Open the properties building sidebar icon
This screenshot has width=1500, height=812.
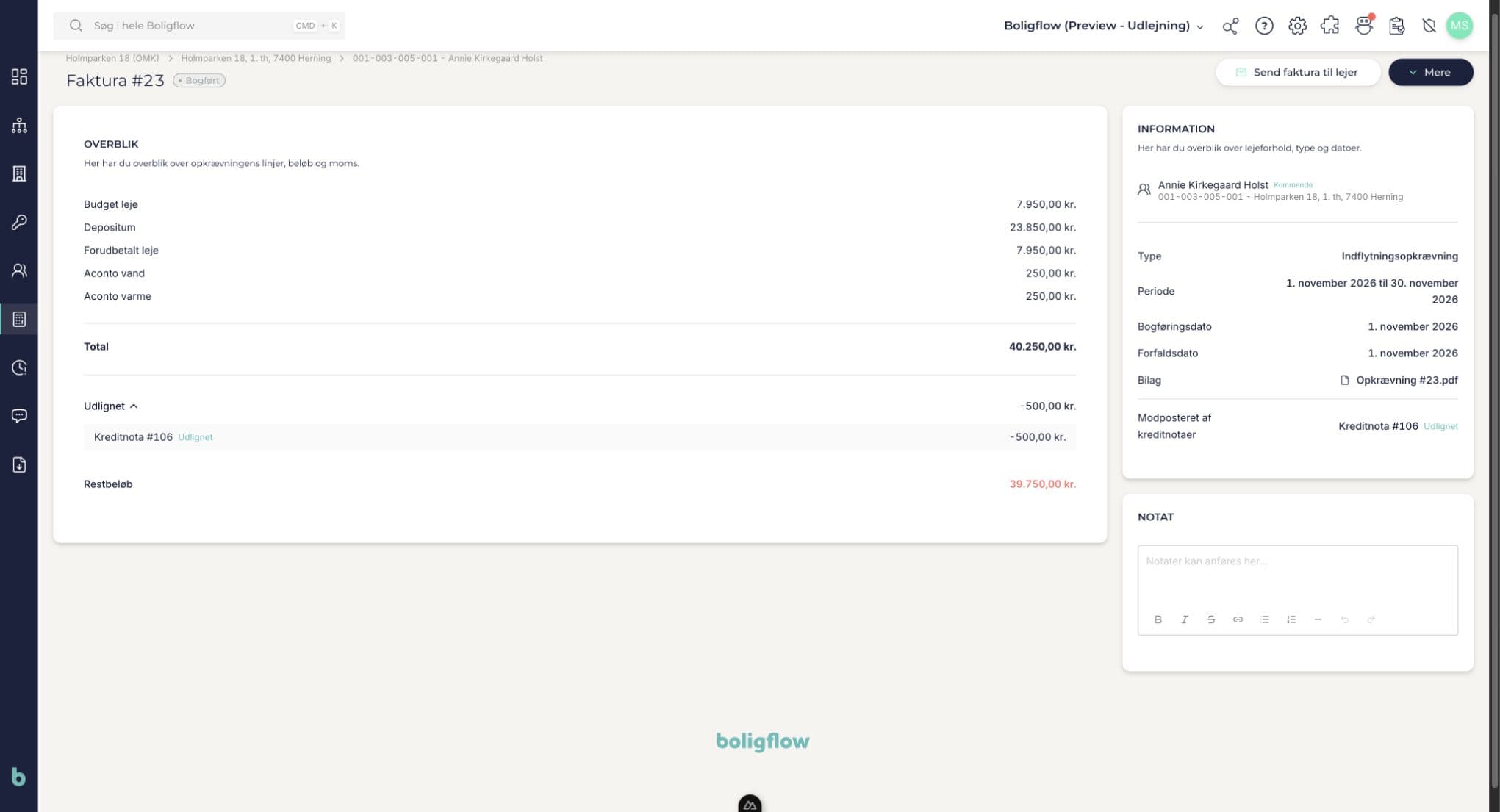(x=19, y=173)
